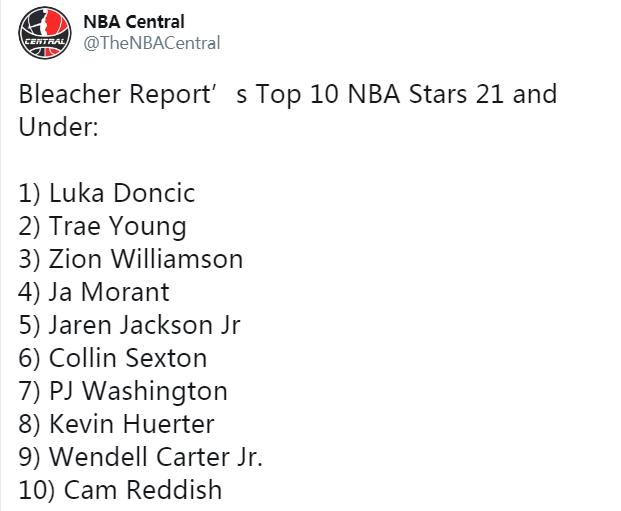Click the Kevin Huerter list entry

coord(116,424)
